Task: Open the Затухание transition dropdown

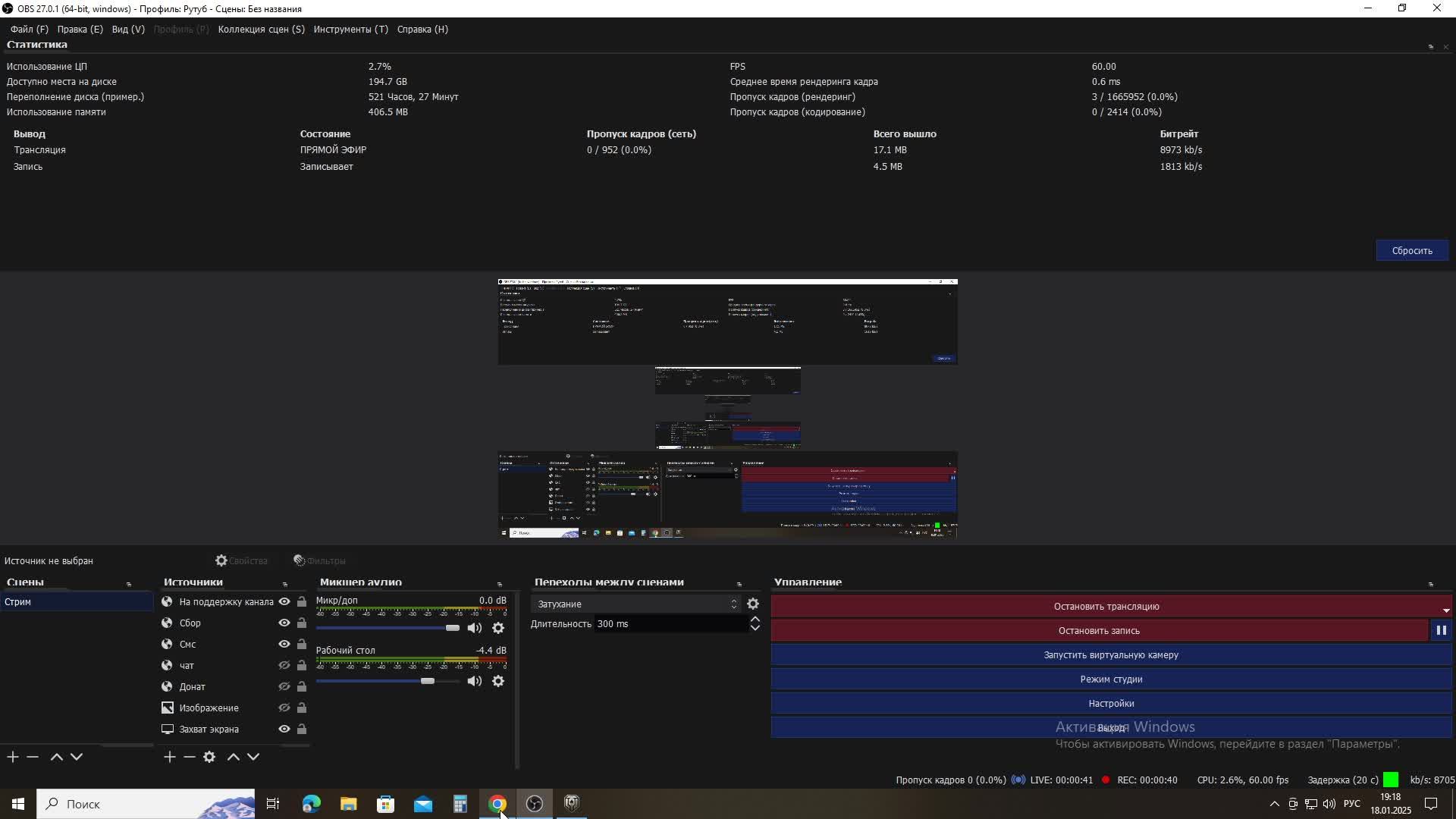Action: [x=636, y=604]
